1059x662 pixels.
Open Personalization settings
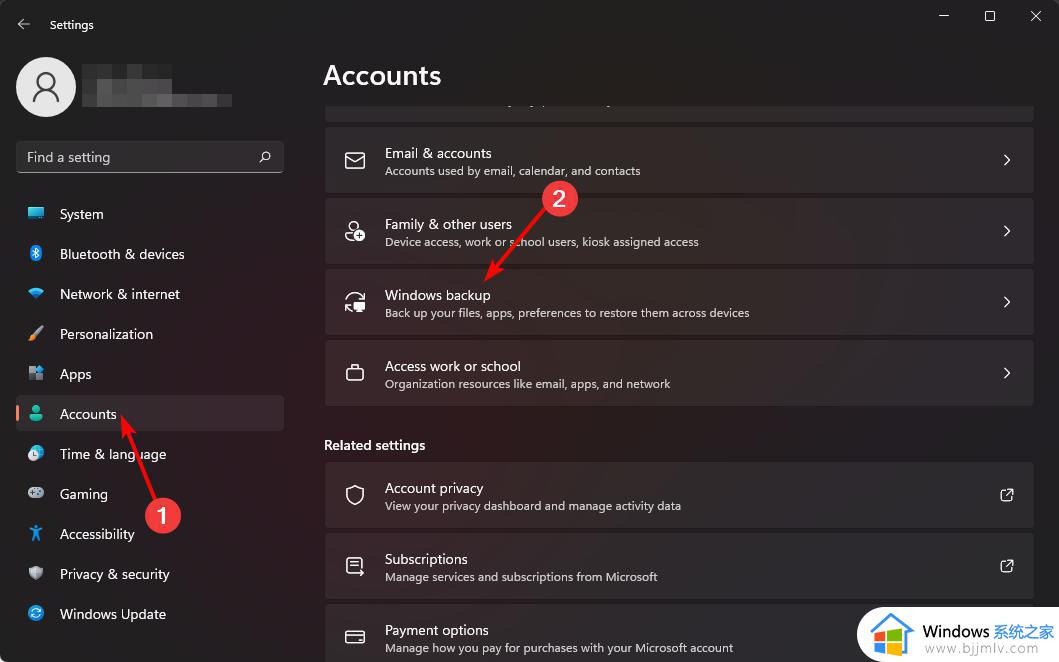pyautogui.click(x=150, y=333)
